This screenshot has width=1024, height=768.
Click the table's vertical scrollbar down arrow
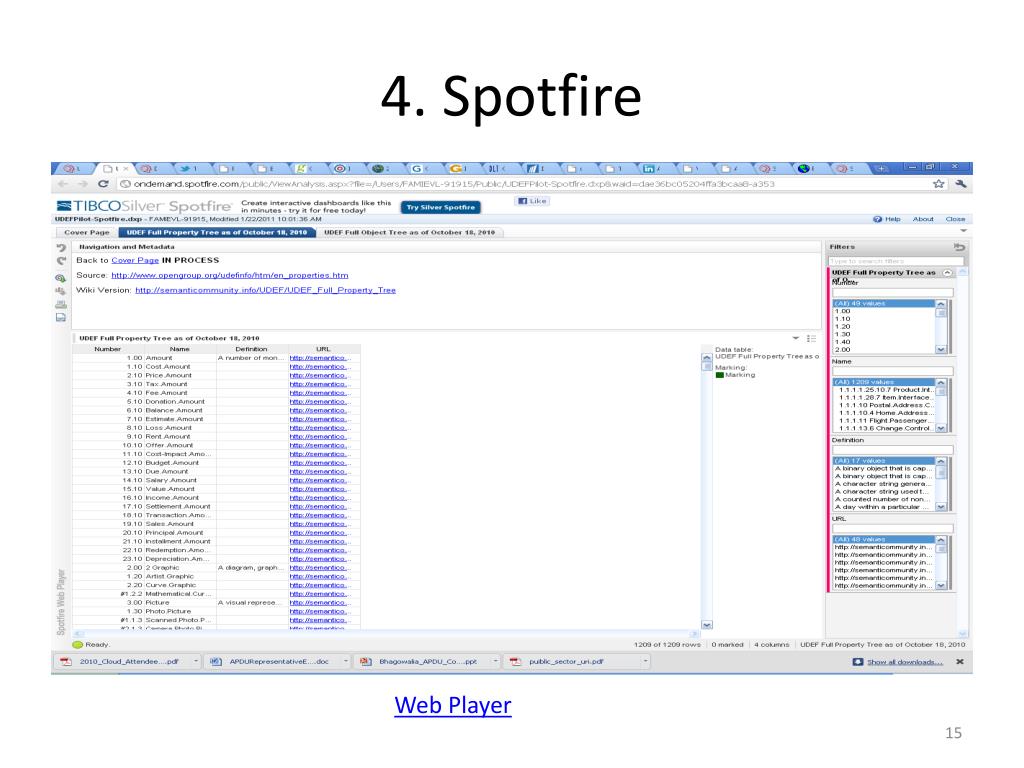(707, 625)
